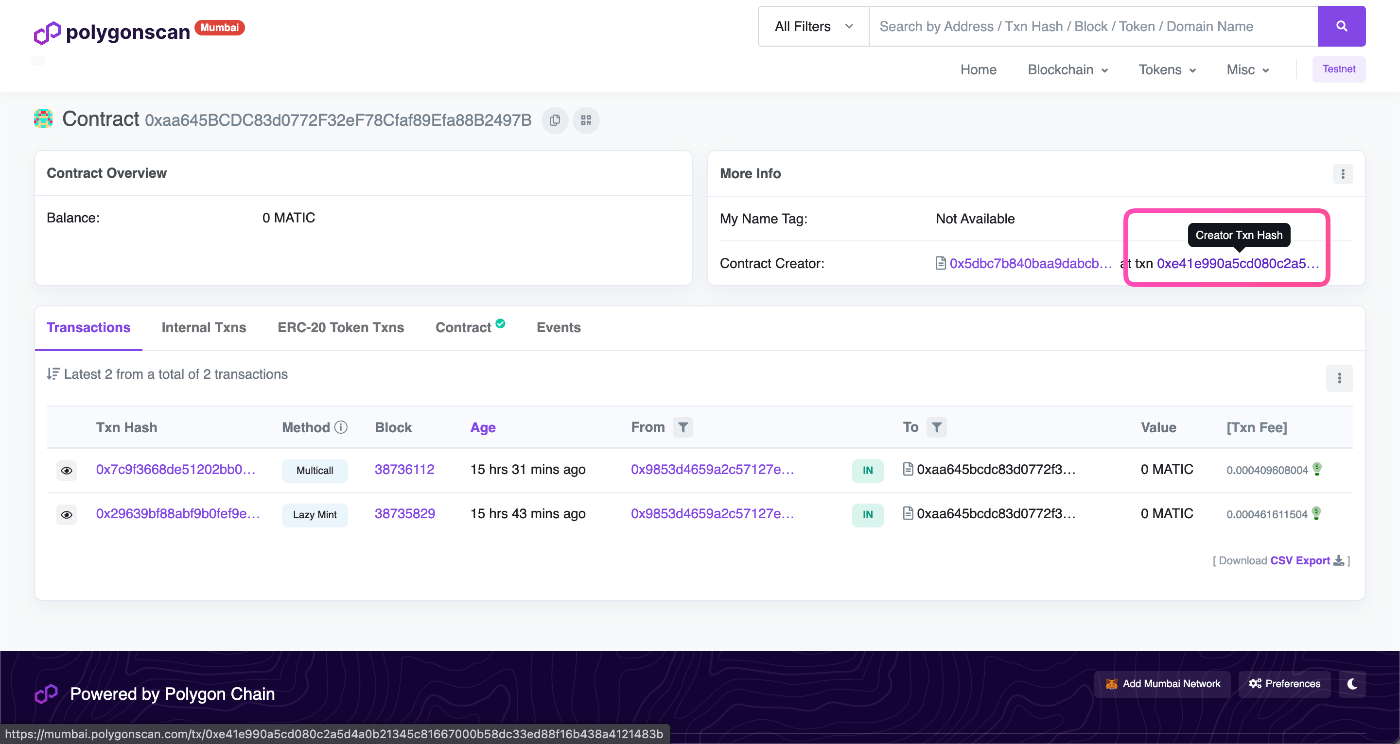Go to the Home page
Screen dimensions: 1400x744
click(x=978, y=70)
